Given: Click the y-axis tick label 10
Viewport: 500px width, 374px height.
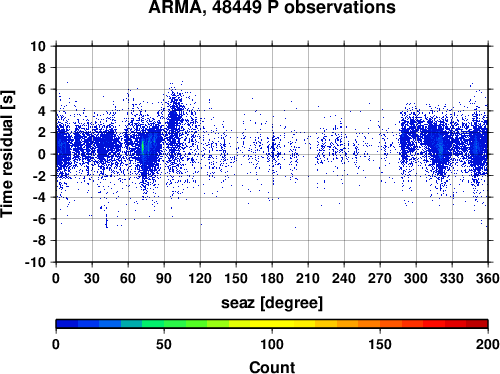Looking at the screenshot, I should [x=38, y=46].
